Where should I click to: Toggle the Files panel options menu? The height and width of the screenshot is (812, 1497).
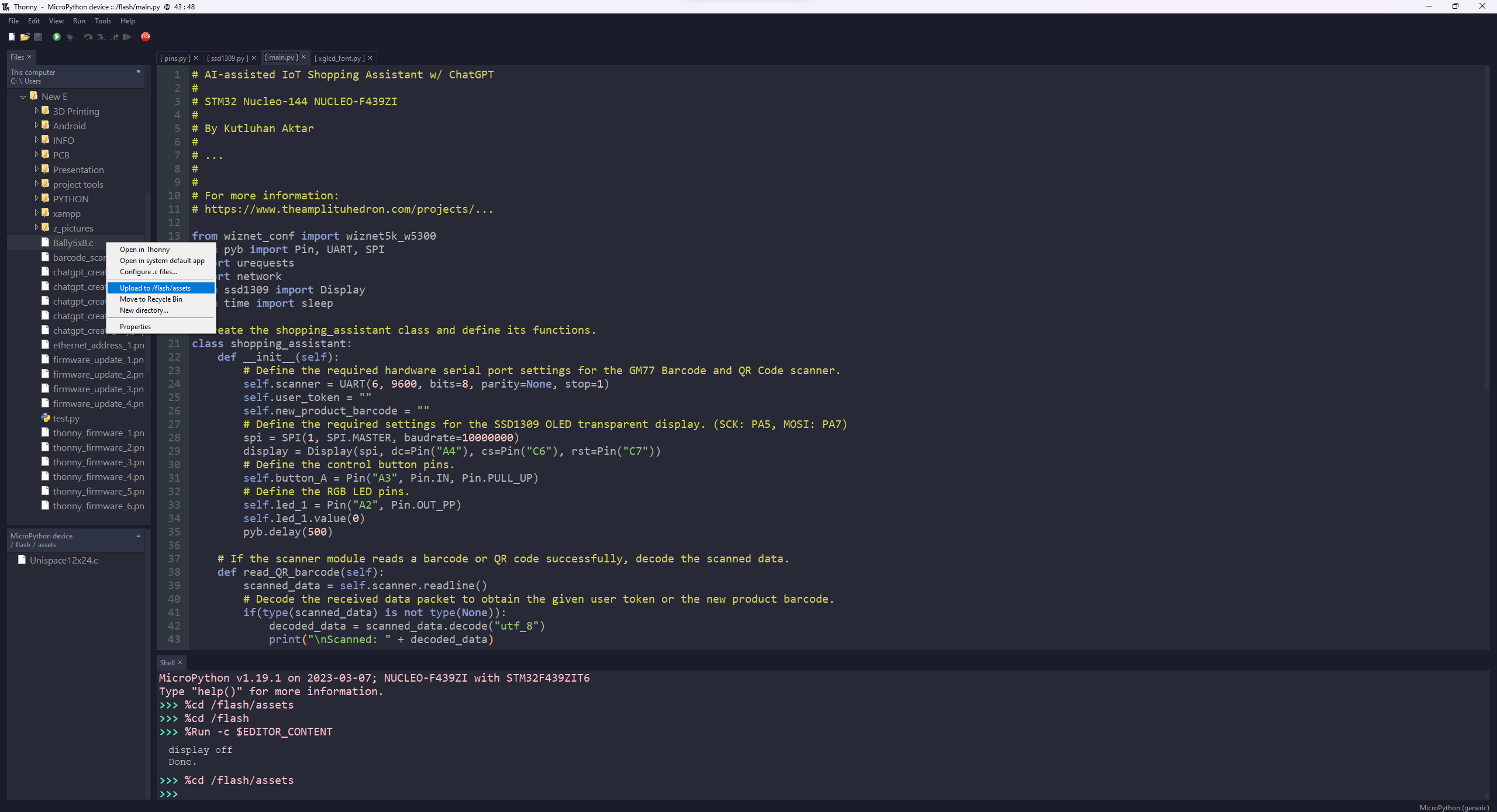(x=138, y=72)
